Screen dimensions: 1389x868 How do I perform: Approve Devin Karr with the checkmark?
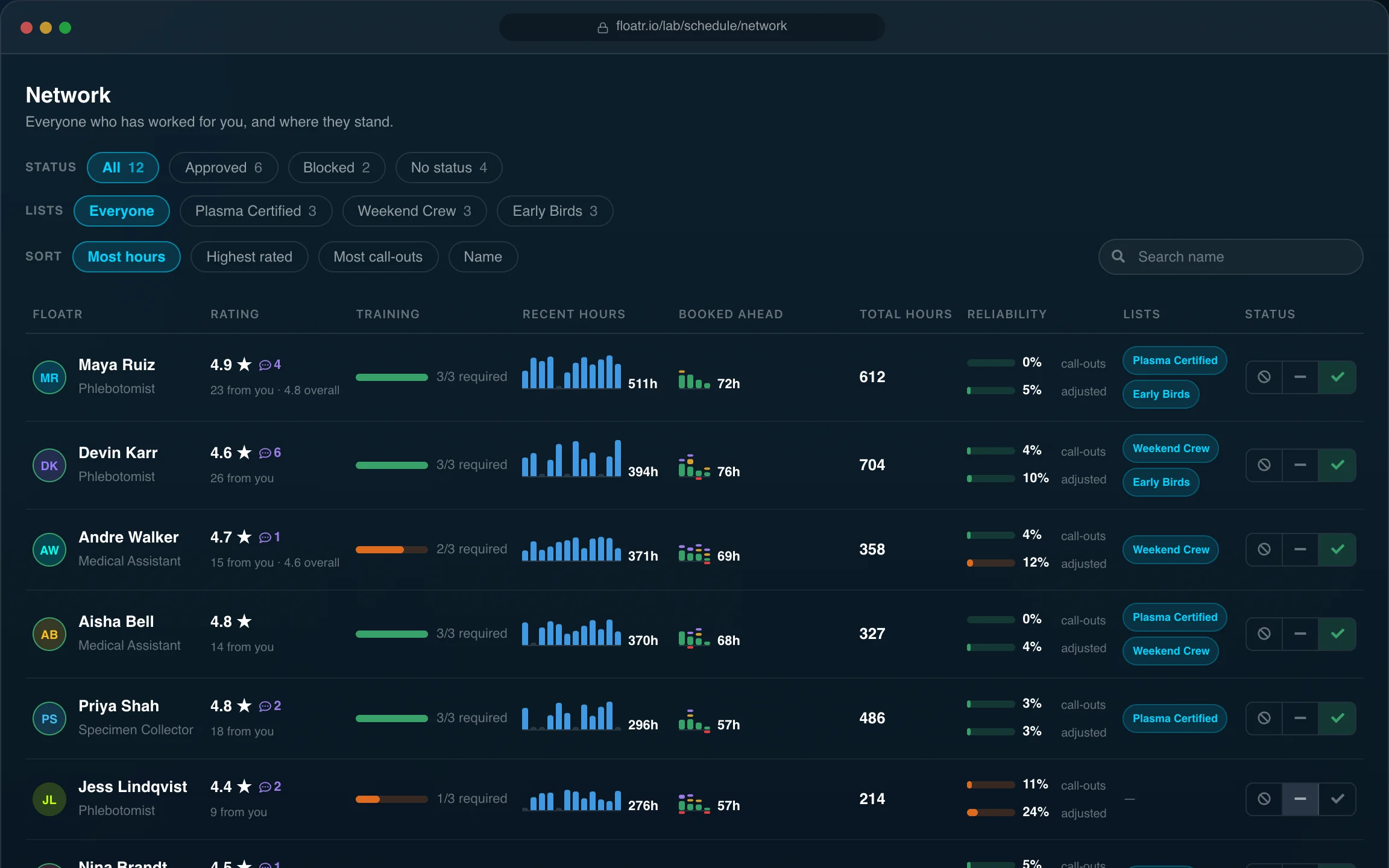[x=1337, y=465]
